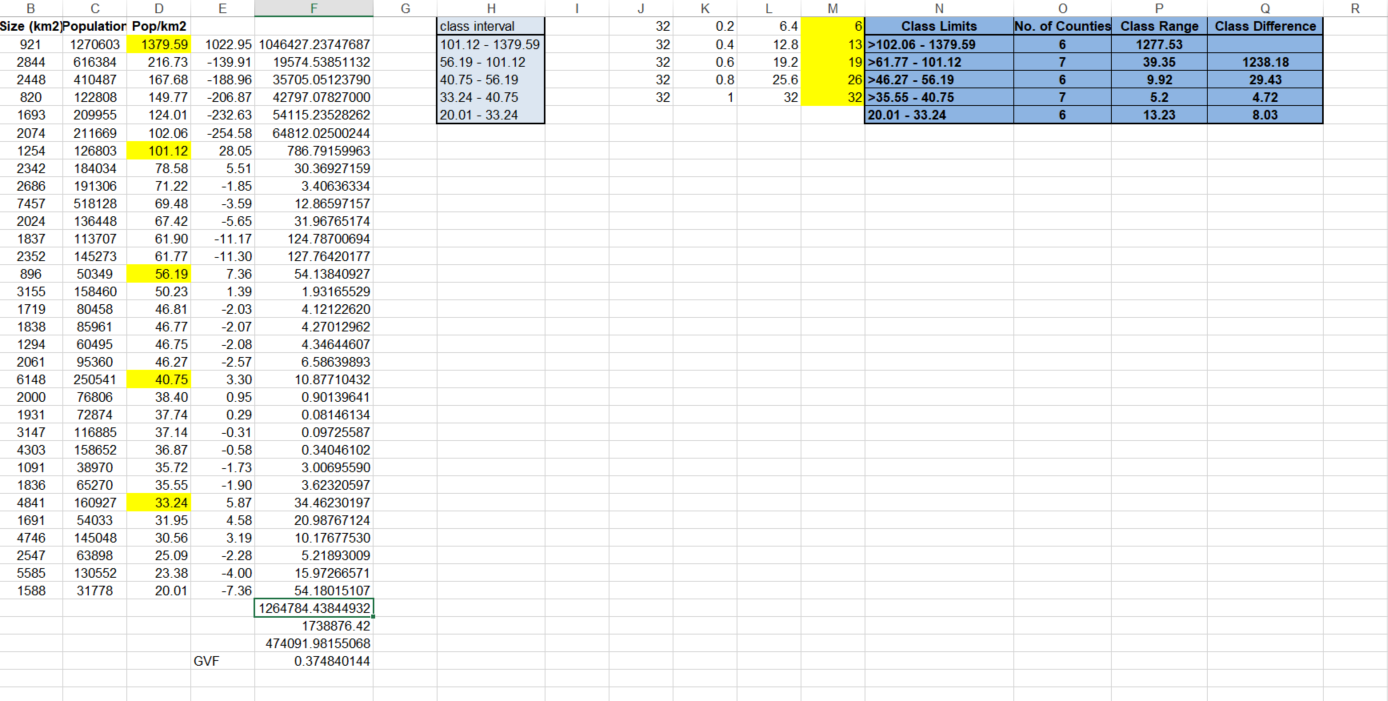Viewport: 1388px width, 701px height.
Task: Click column N header
Action: click(938, 8)
